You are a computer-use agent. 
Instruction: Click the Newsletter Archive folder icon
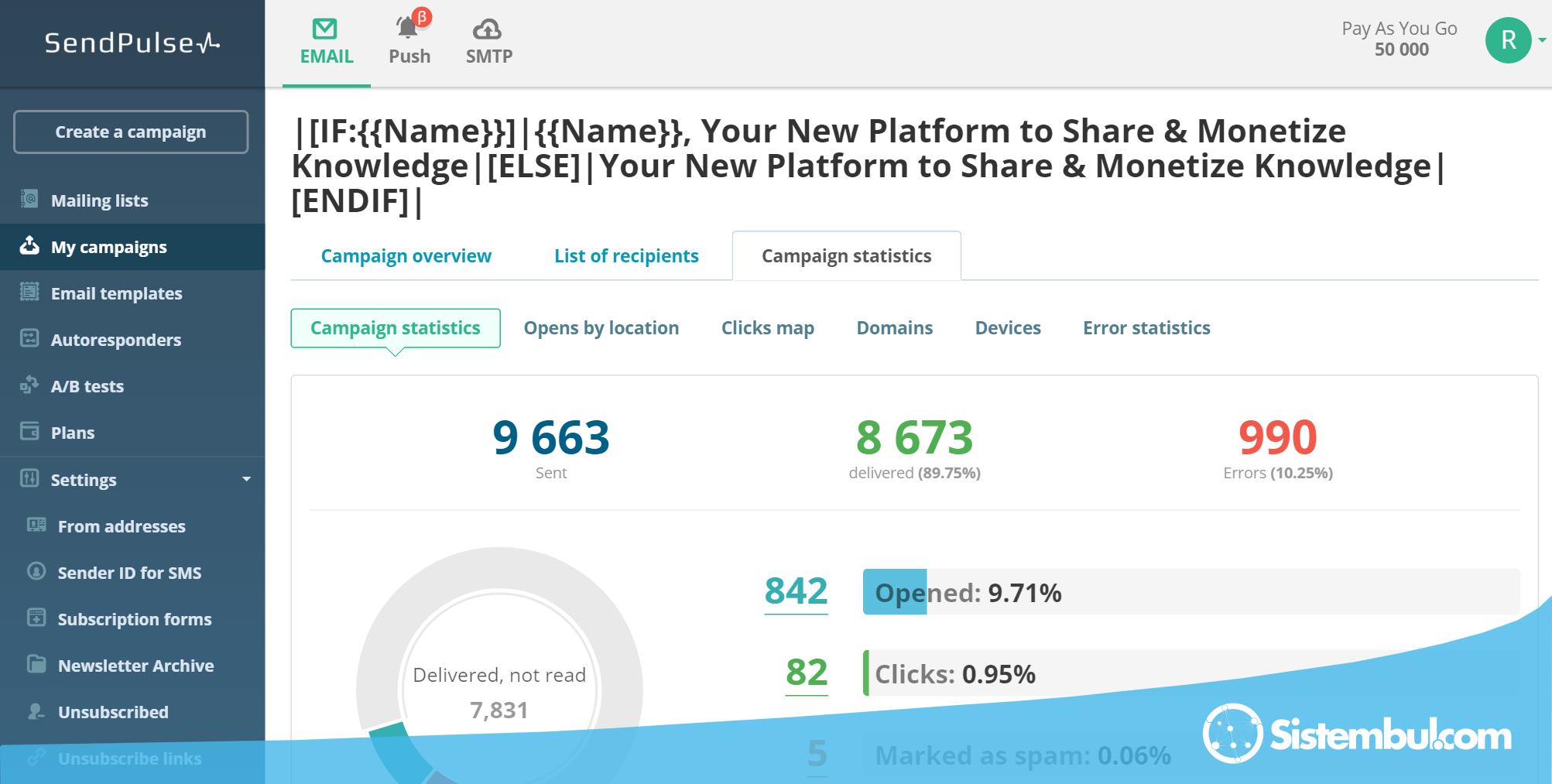click(x=36, y=665)
